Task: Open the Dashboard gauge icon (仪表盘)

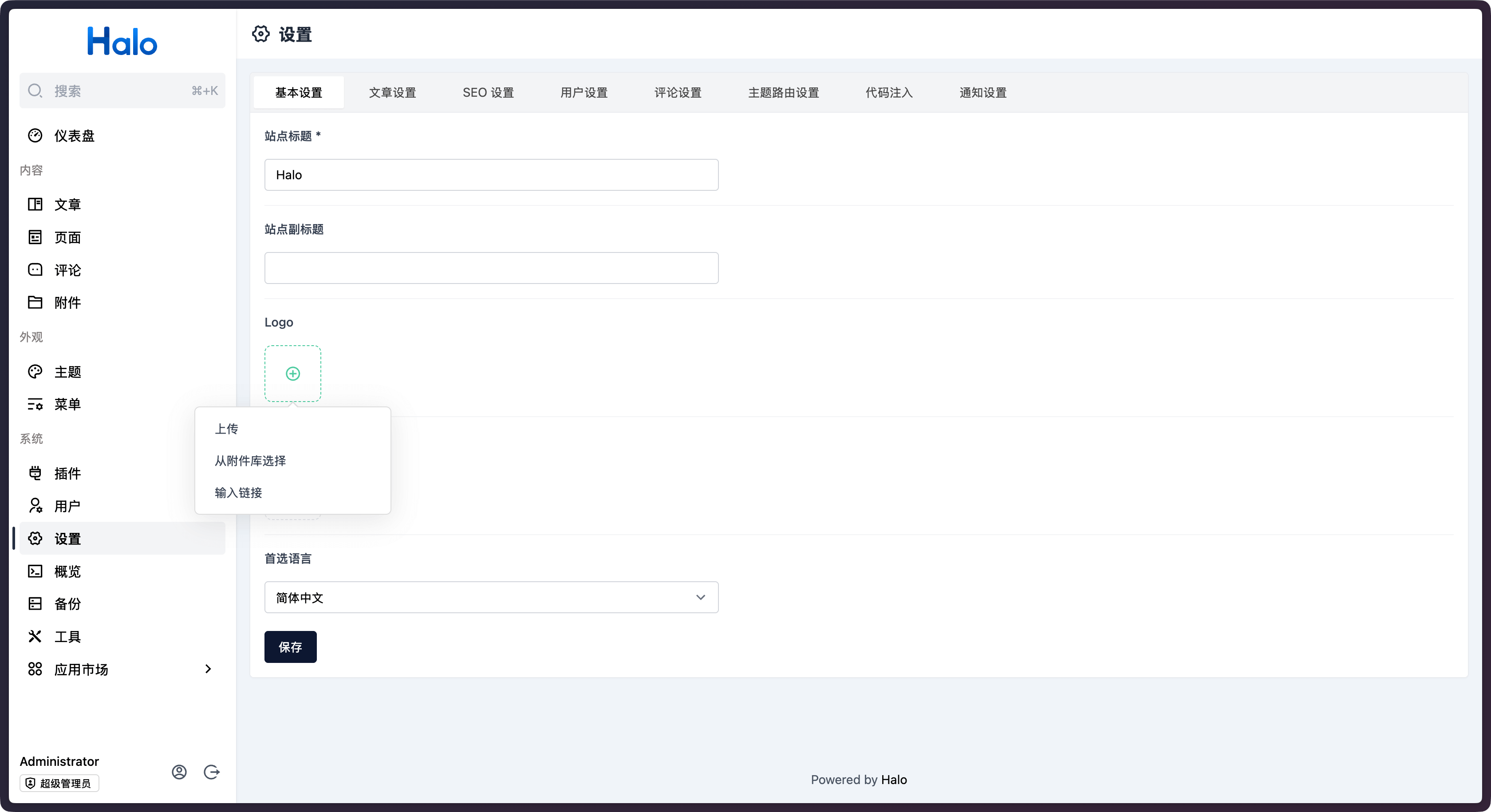Action: pyautogui.click(x=35, y=135)
